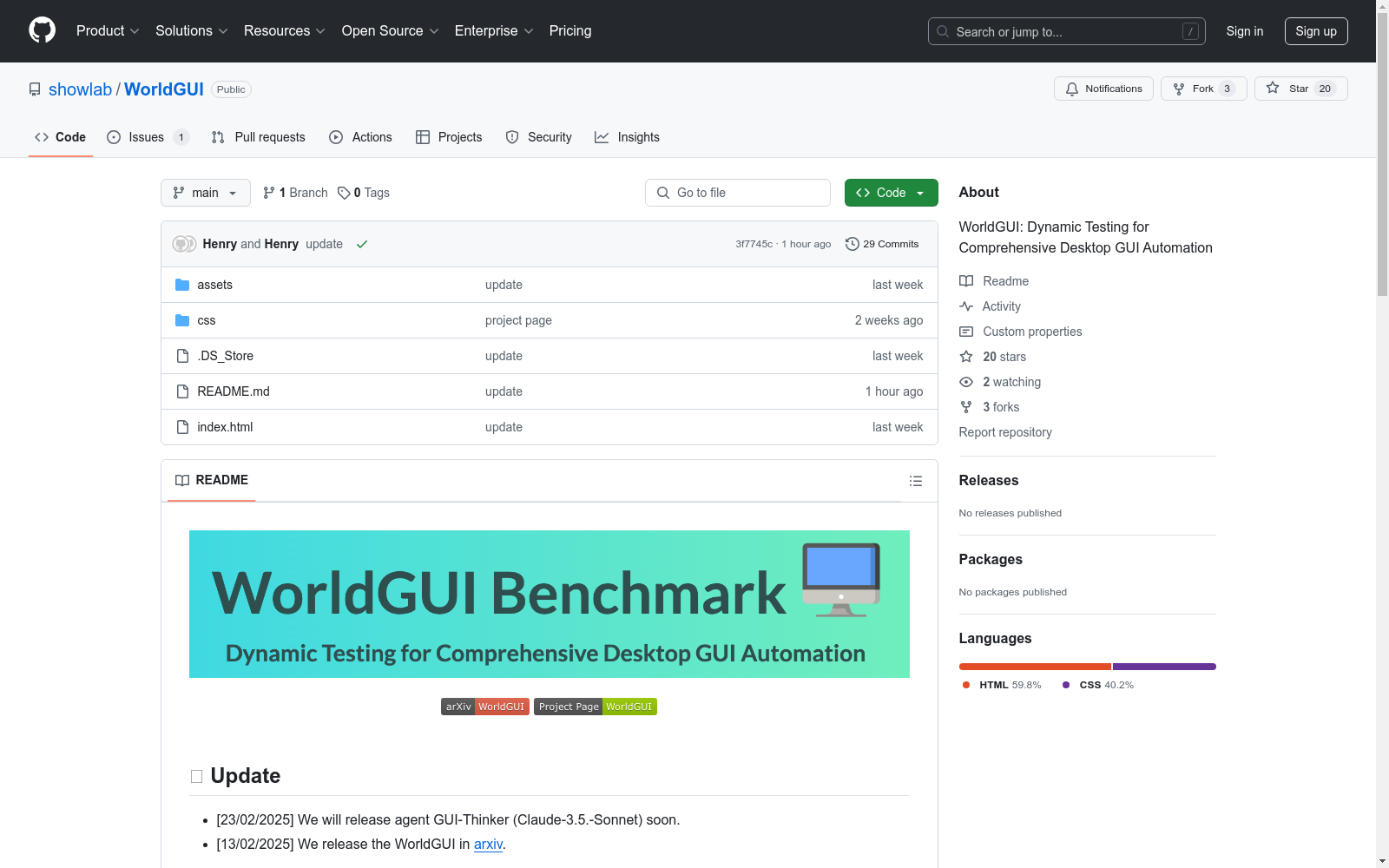Image resolution: width=1389 pixels, height=868 pixels.
Task: Click the Activity pulse icon
Action: click(966, 306)
